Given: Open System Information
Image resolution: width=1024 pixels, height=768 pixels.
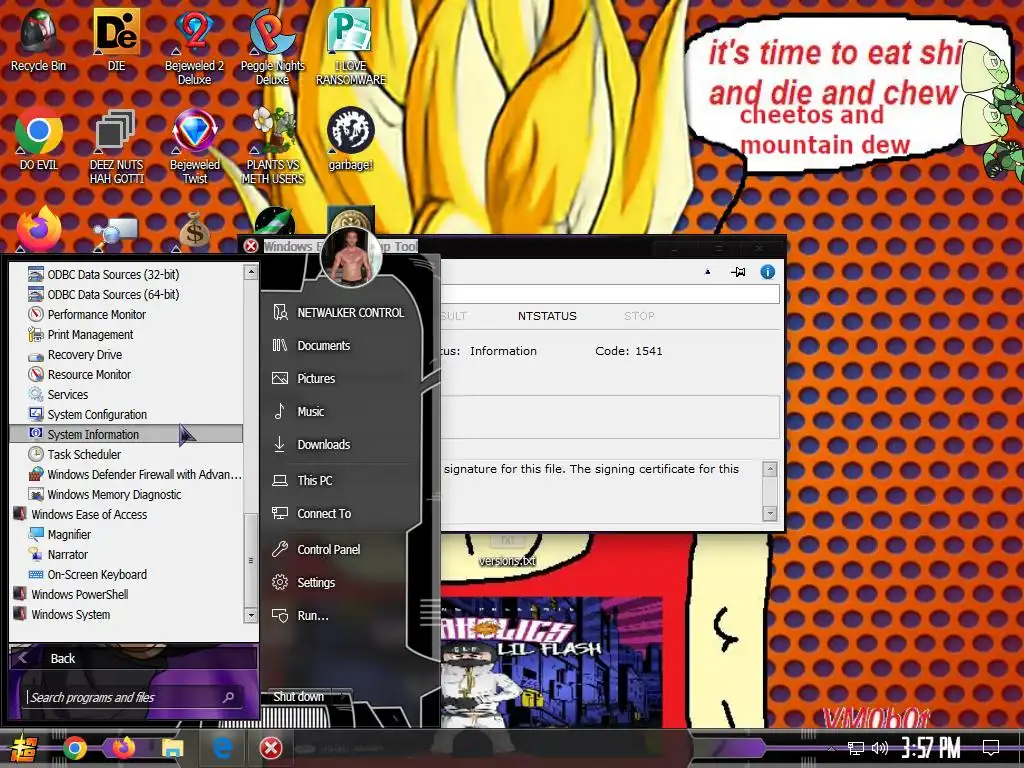Looking at the screenshot, I should coord(126,434).
